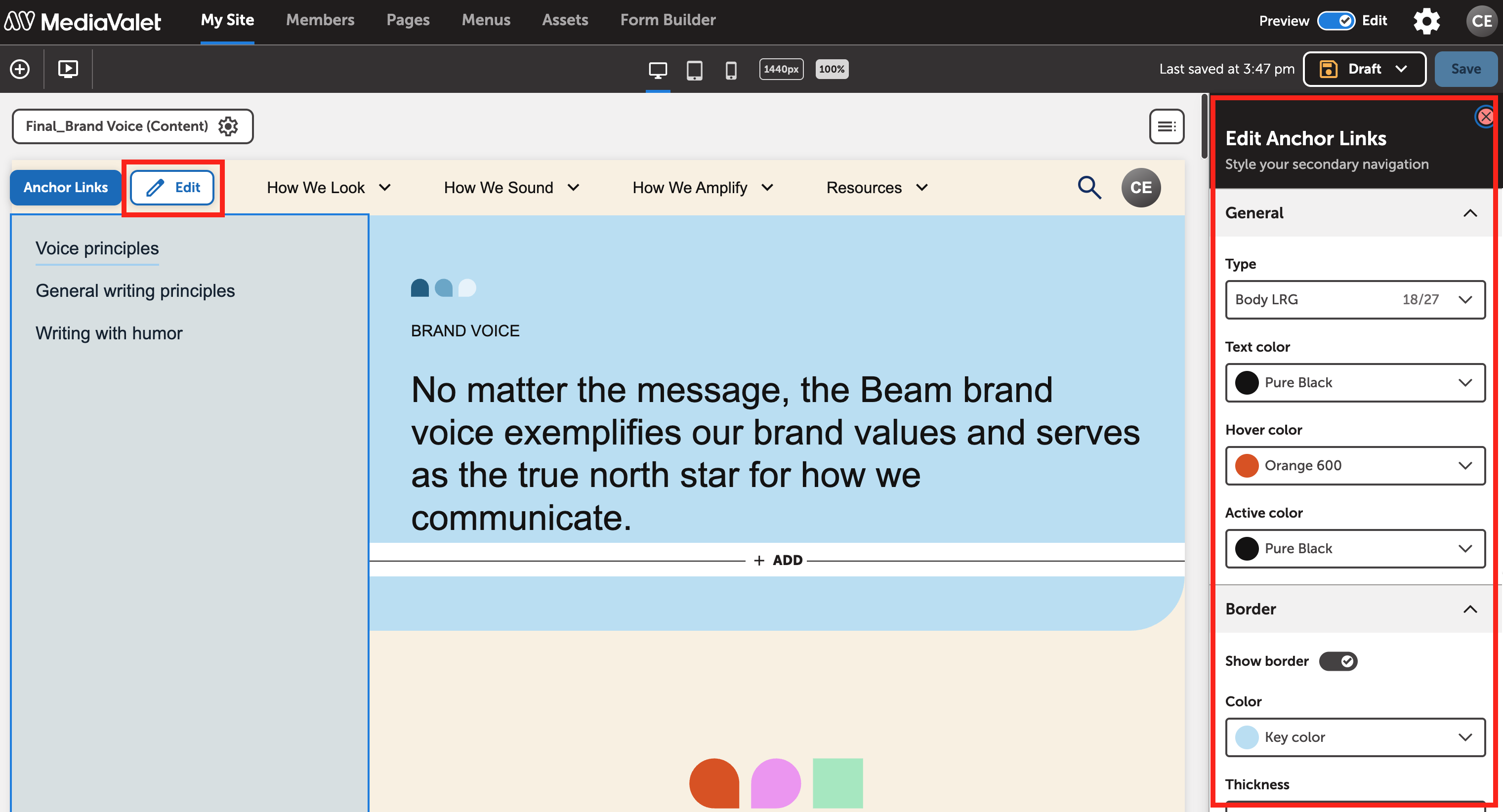
Task: Open the Assets tab
Action: pos(565,20)
